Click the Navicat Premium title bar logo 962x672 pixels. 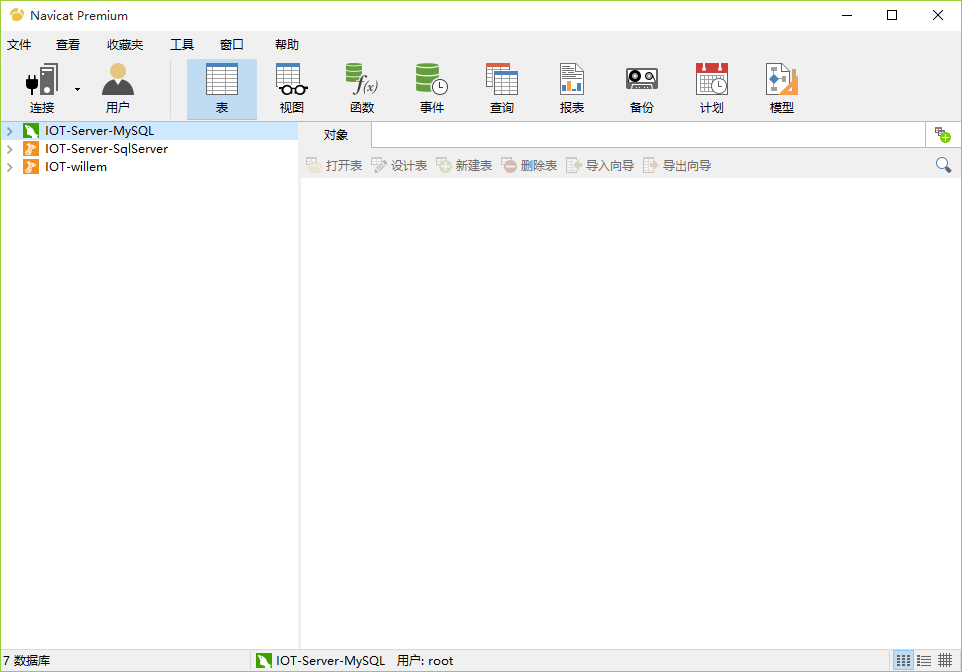coord(17,15)
